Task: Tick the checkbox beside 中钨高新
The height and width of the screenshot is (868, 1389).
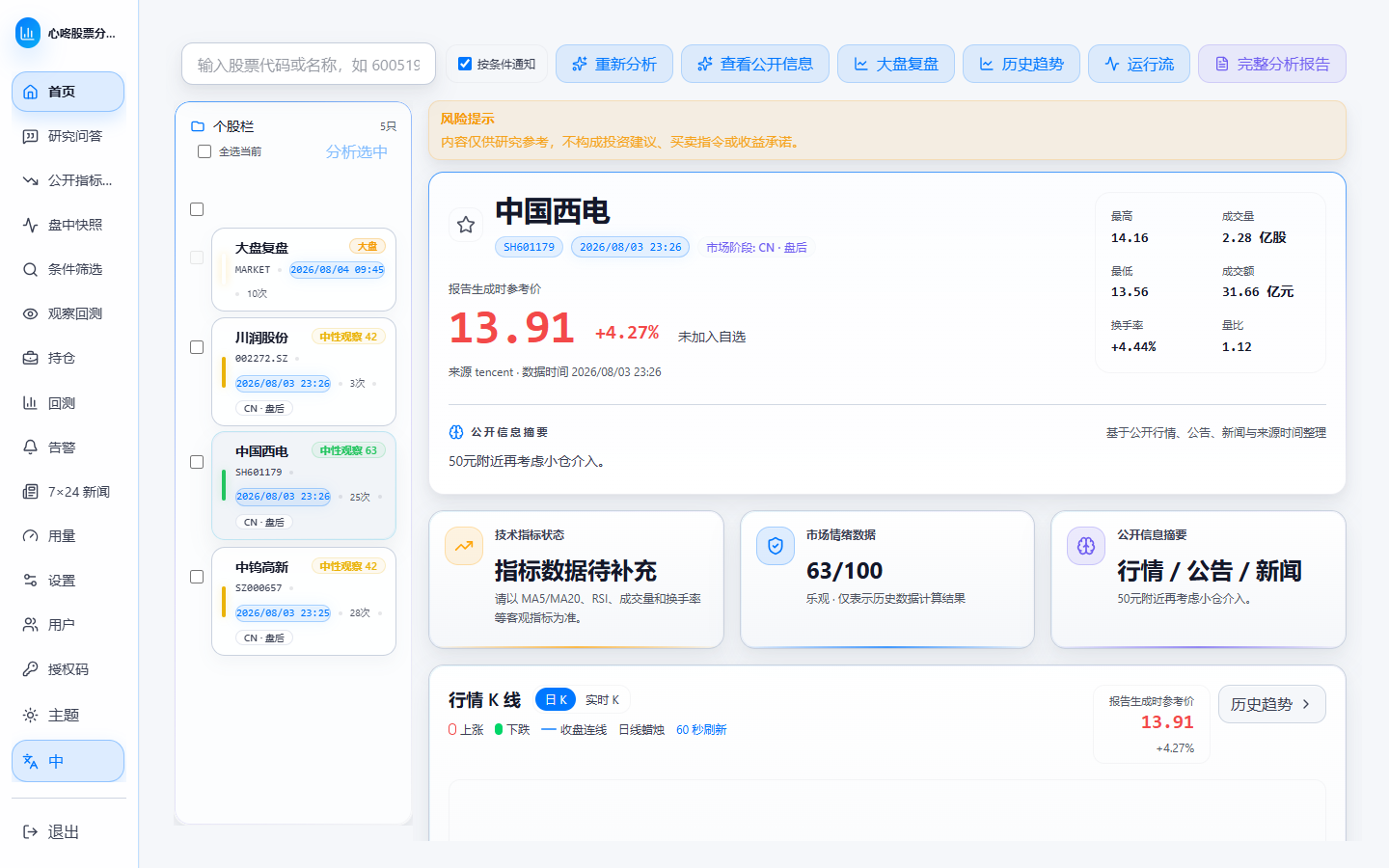Action: point(197,577)
